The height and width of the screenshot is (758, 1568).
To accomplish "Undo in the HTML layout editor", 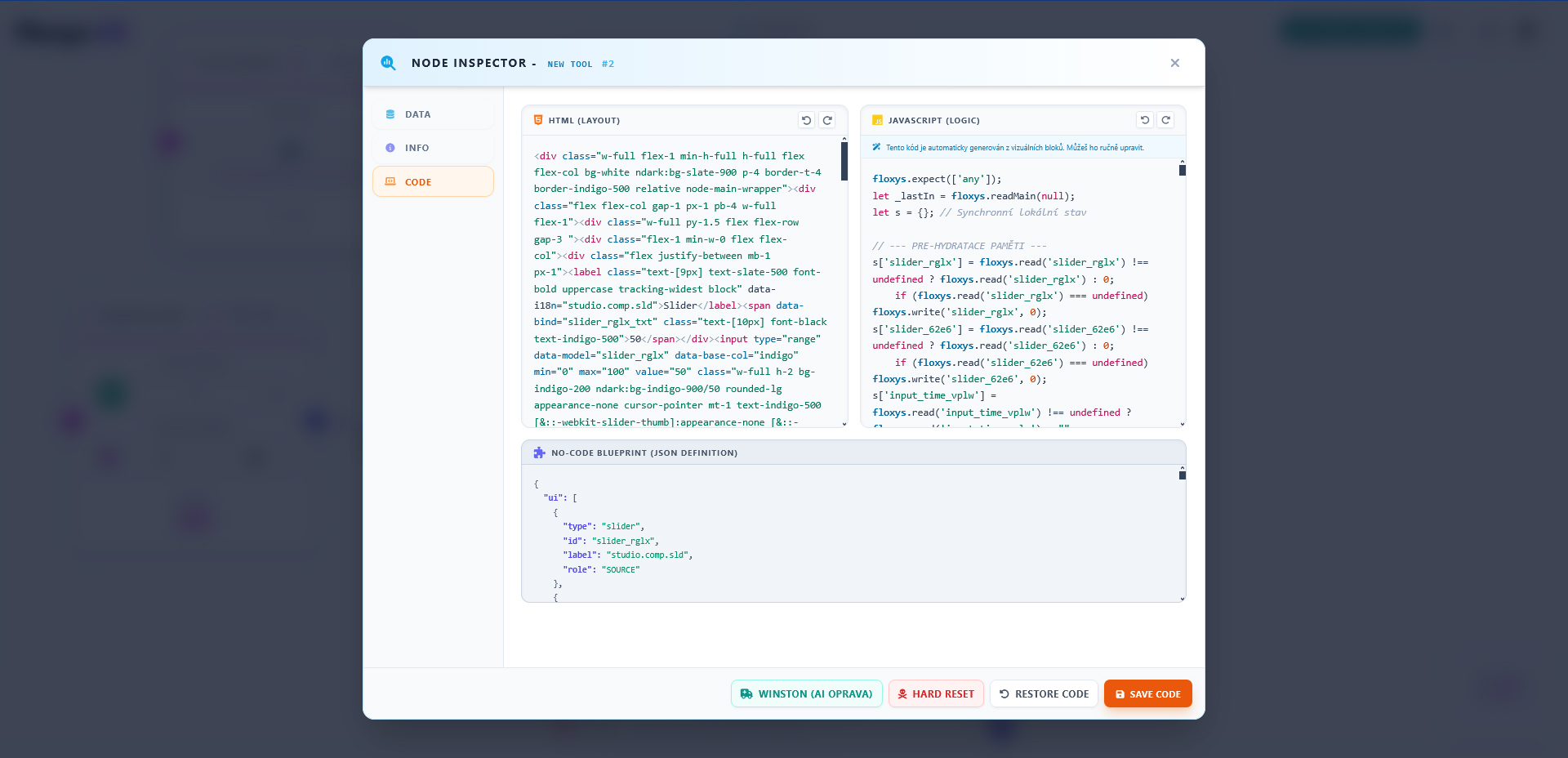I will (806, 120).
